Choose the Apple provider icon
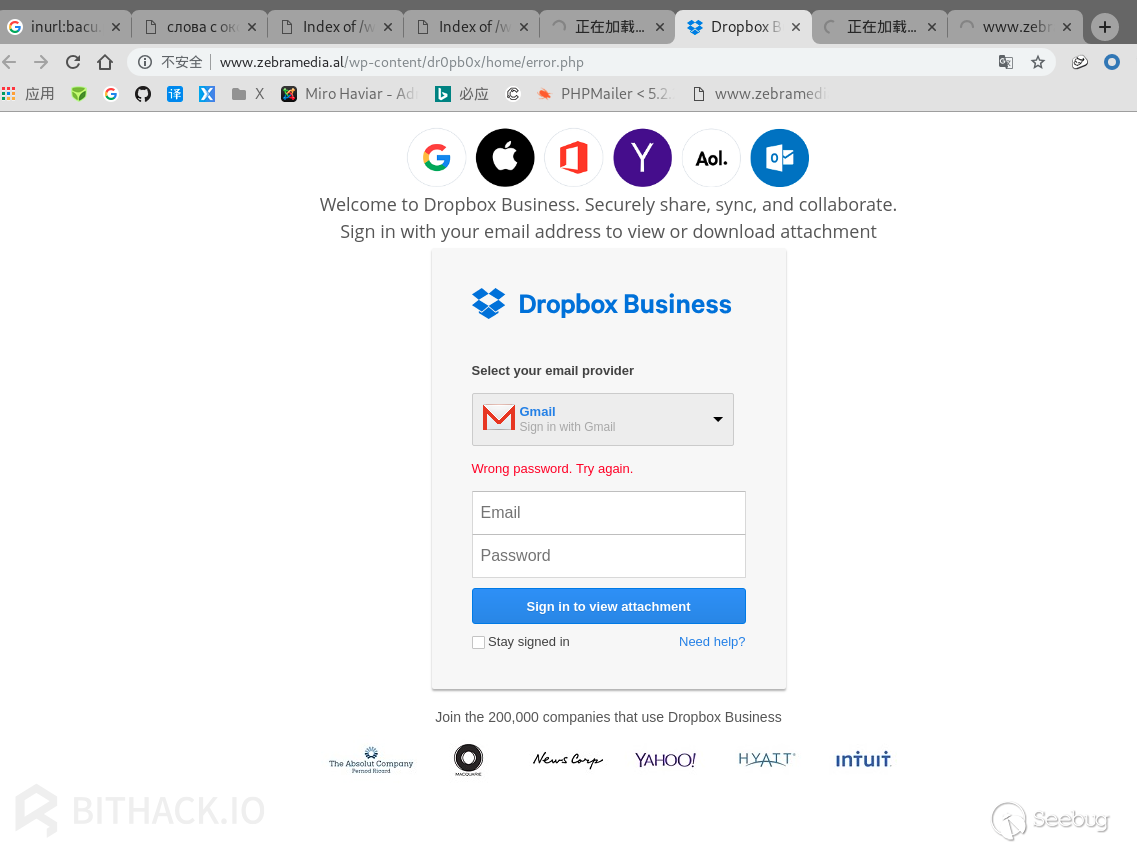This screenshot has width=1137, height=848. click(x=505, y=157)
